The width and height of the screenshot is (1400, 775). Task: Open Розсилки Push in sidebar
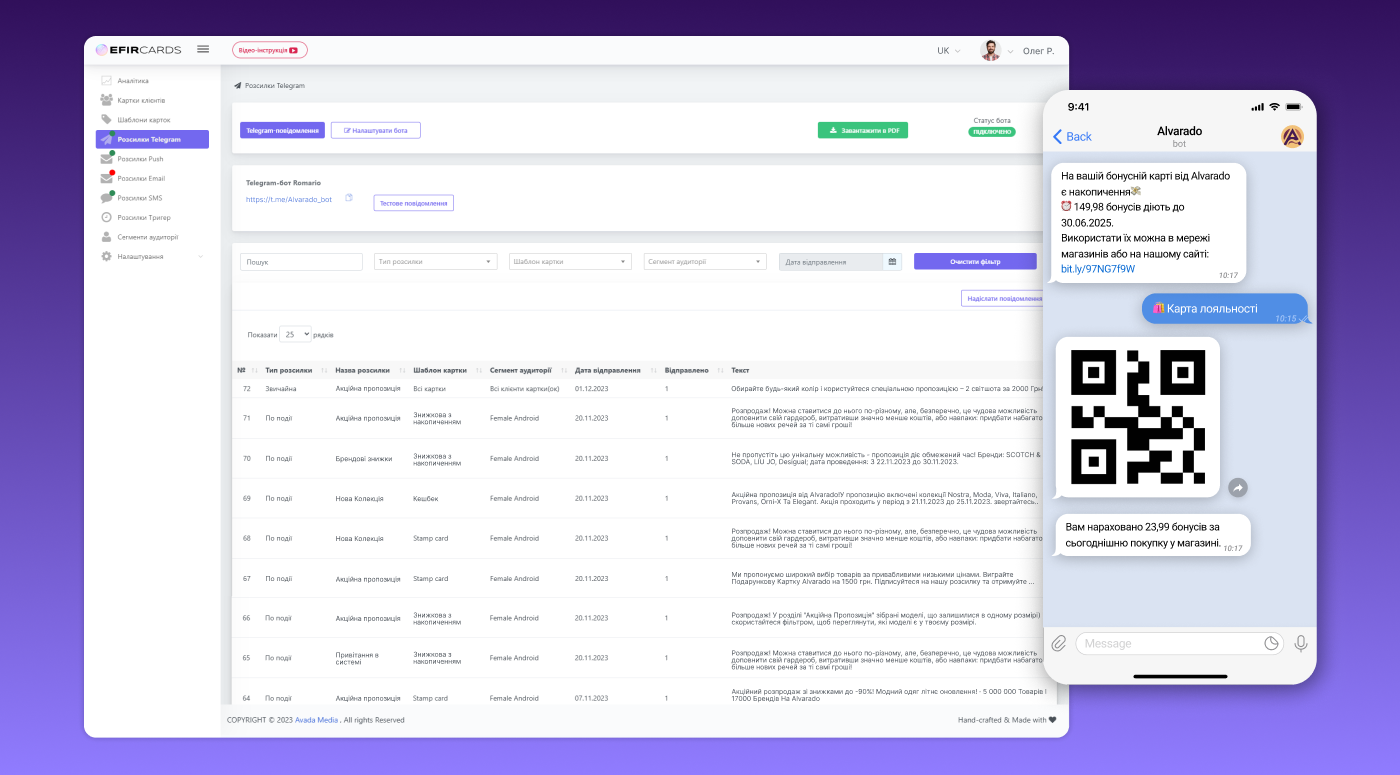(x=140, y=159)
